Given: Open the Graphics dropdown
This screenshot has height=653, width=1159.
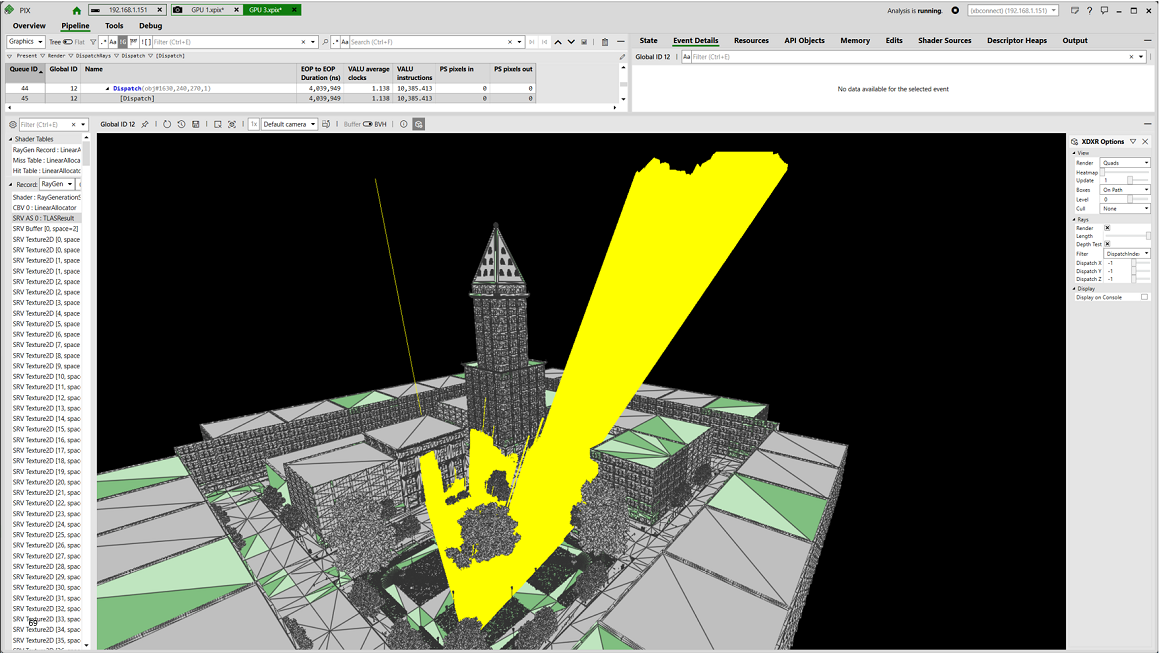Looking at the screenshot, I should click(26, 42).
